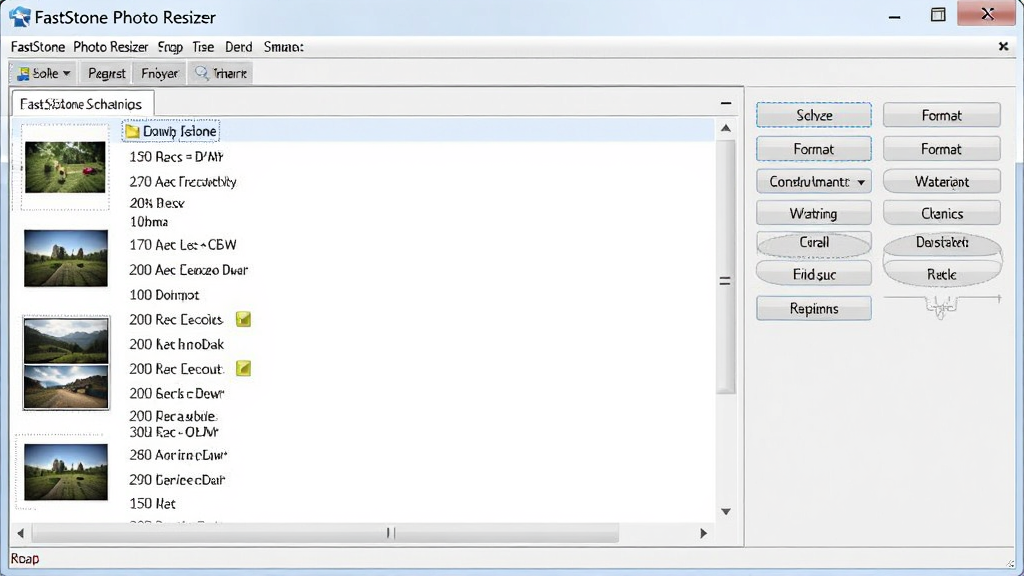Open the Solle dropdown in the toolbar

tap(43, 73)
